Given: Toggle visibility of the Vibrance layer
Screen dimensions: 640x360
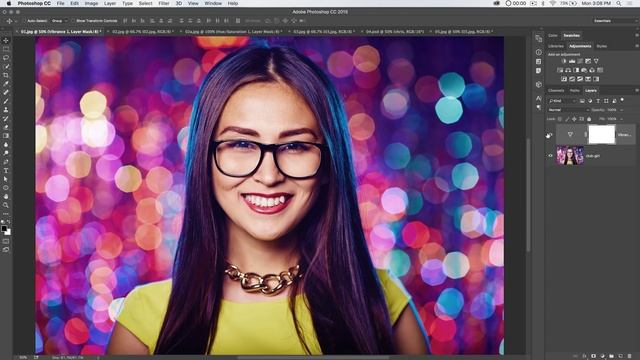Looking at the screenshot, I should coord(550,135).
